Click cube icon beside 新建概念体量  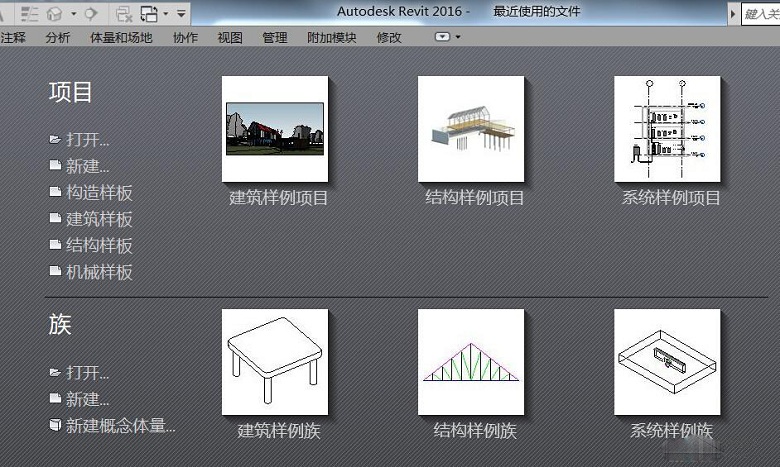(x=55, y=426)
